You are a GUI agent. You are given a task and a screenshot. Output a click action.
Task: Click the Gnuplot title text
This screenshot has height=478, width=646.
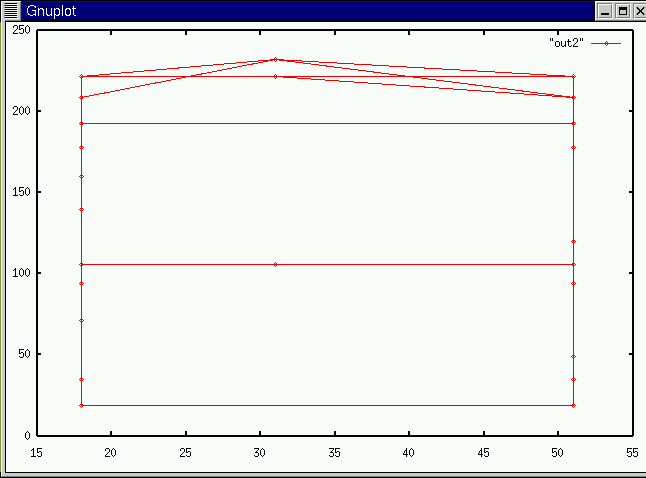click(x=51, y=11)
